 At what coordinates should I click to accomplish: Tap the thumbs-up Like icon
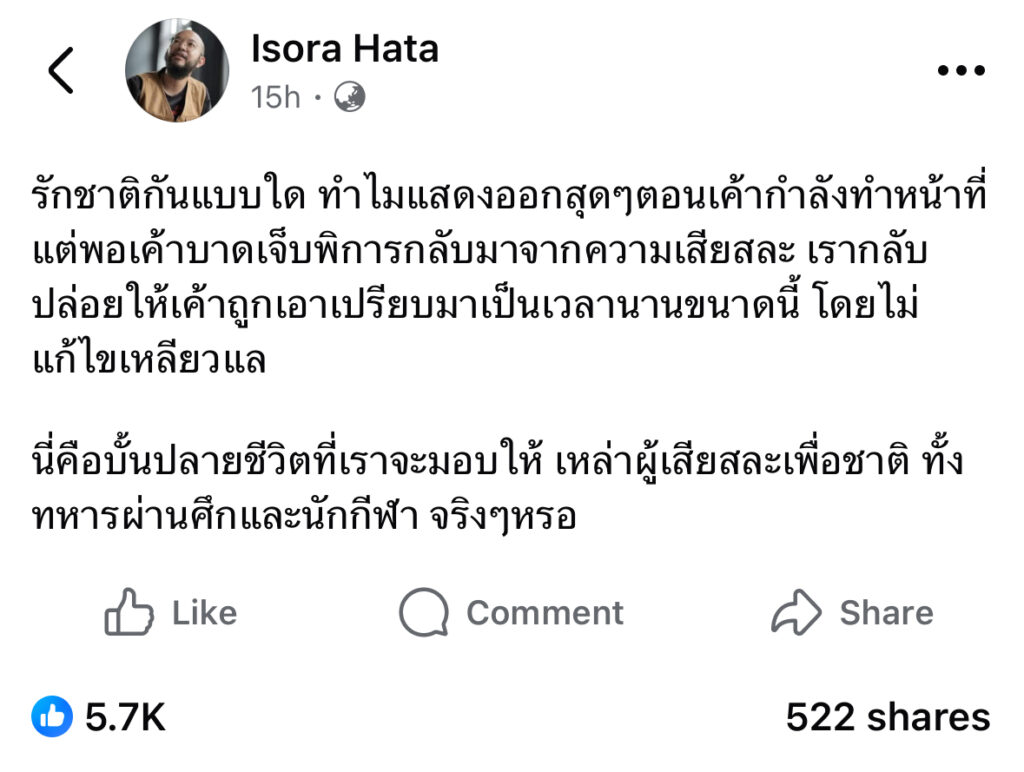pyautogui.click(x=129, y=612)
